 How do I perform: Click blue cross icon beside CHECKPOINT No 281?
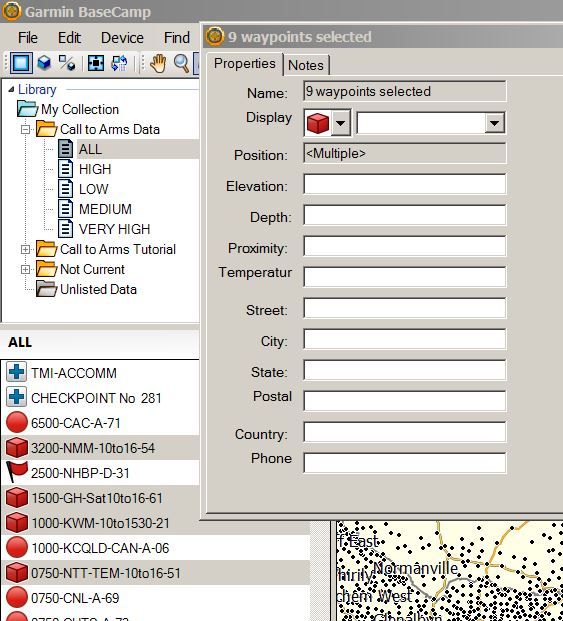(17, 397)
